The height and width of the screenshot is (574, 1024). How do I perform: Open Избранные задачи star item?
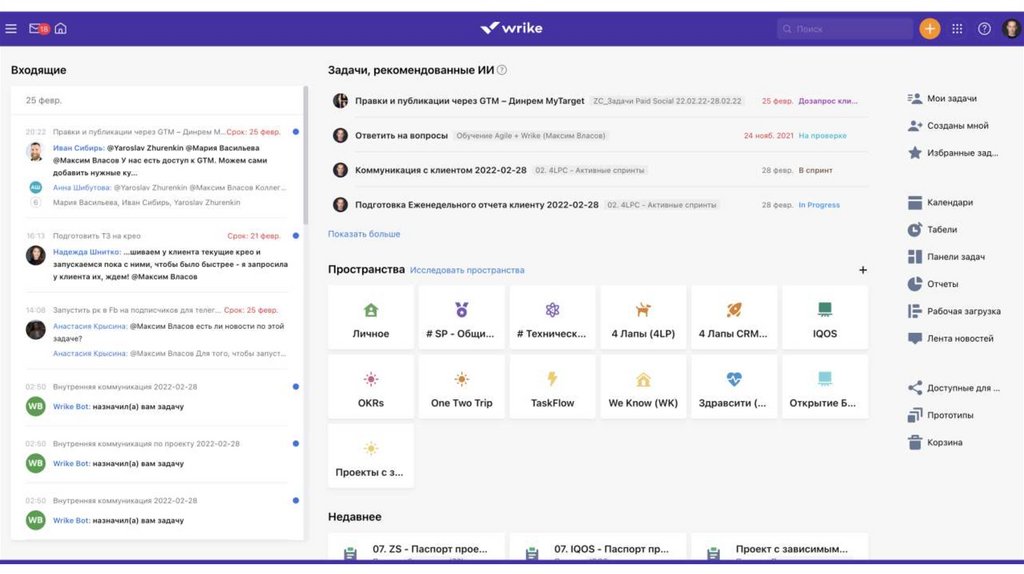(953, 153)
